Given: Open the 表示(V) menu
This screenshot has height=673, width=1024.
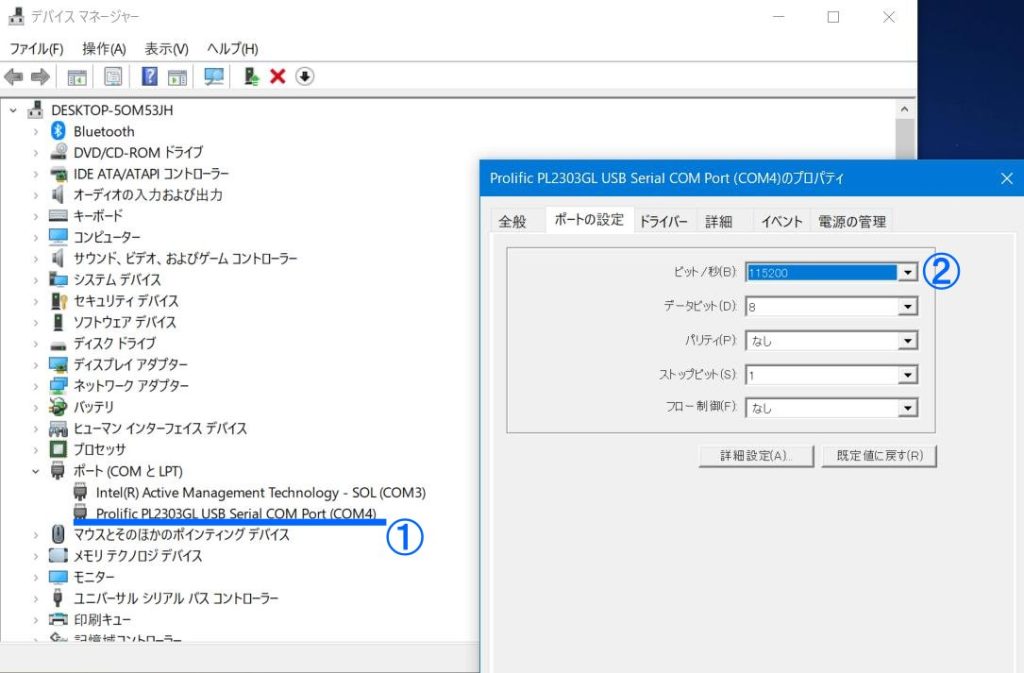Looking at the screenshot, I should click(167, 49).
